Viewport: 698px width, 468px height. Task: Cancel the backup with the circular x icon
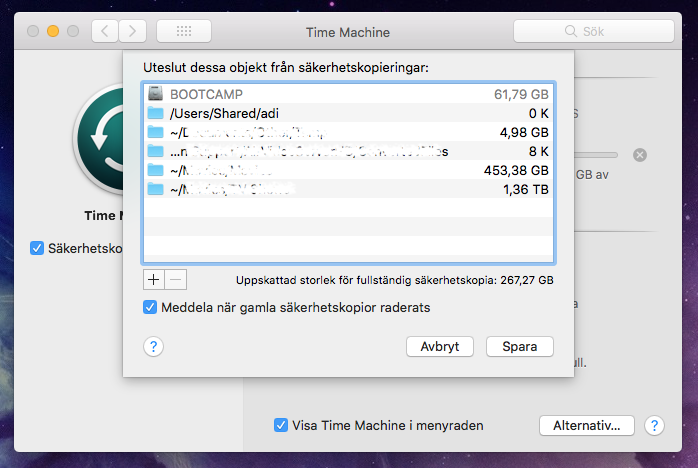click(640, 155)
